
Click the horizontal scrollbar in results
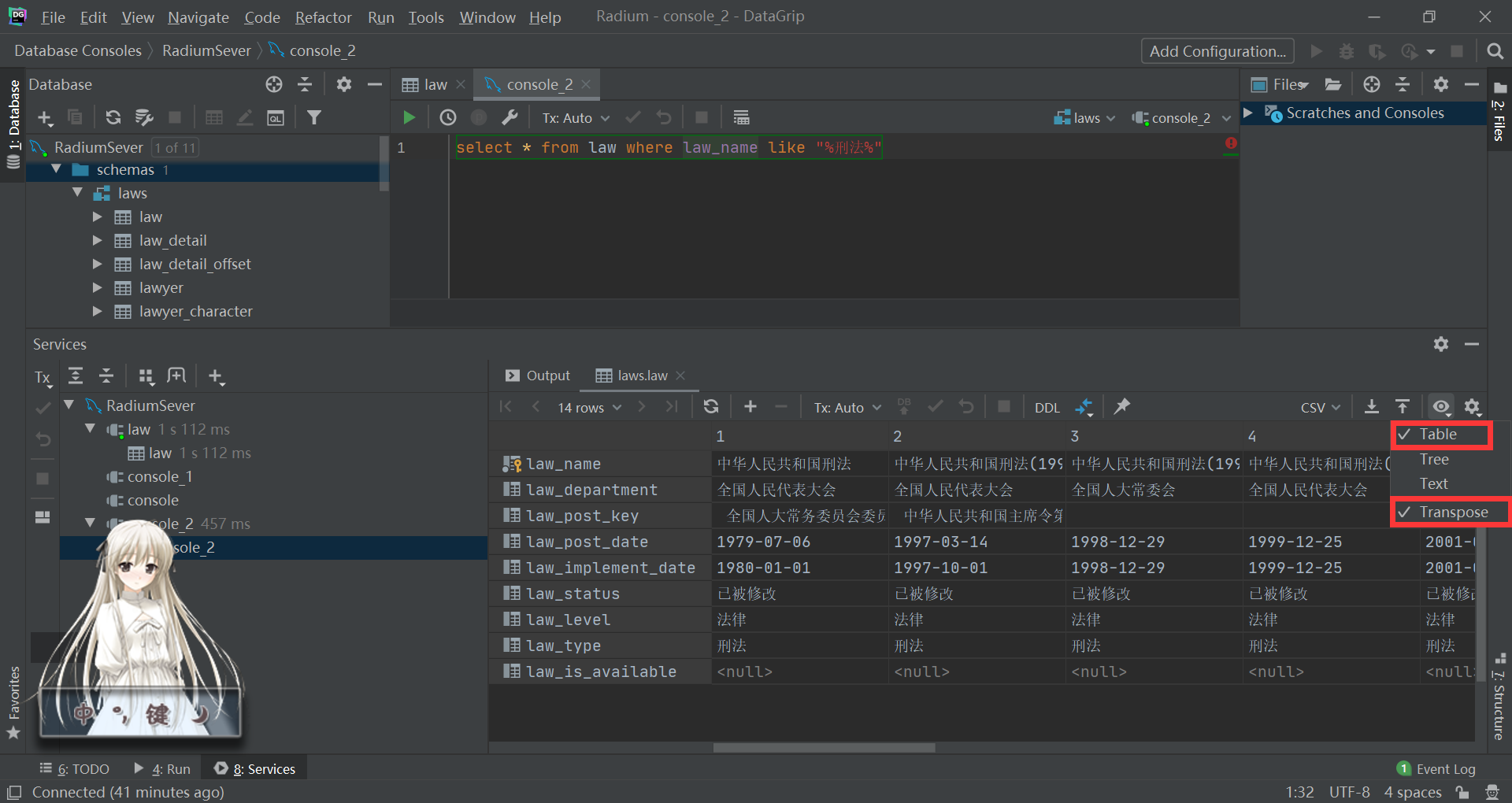[x=824, y=748]
